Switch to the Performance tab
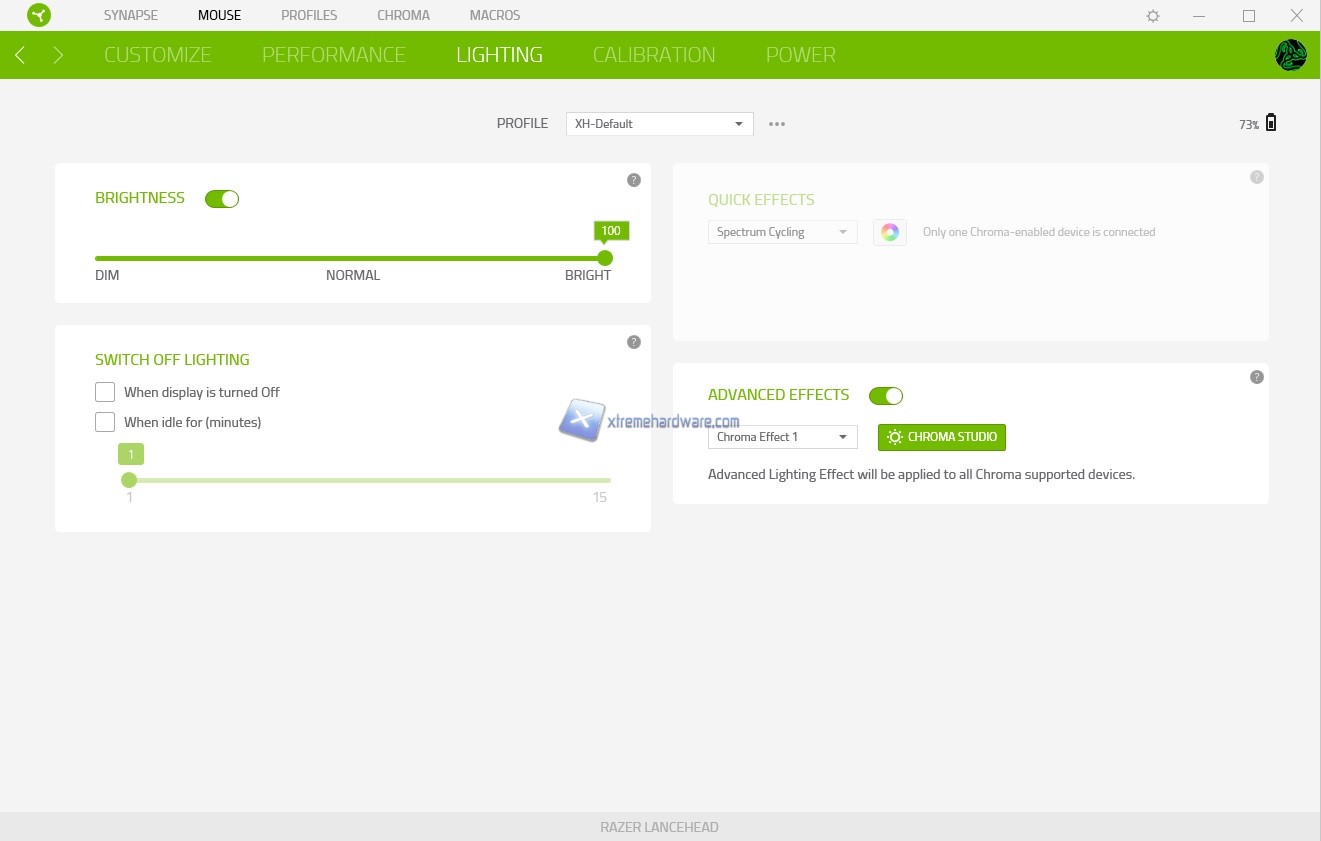The width and height of the screenshot is (1321, 841). pyautogui.click(x=333, y=55)
